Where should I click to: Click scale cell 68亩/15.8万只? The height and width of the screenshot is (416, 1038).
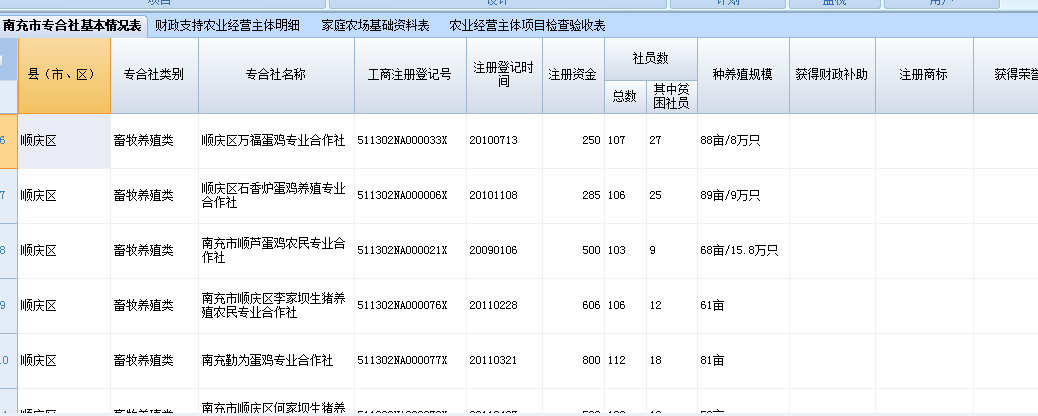click(x=743, y=250)
